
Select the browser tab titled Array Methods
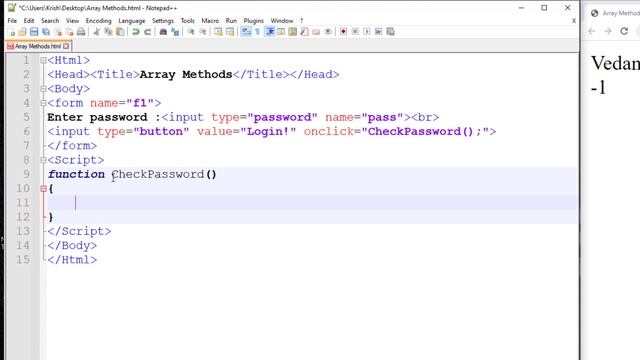pyautogui.click(x=615, y=13)
